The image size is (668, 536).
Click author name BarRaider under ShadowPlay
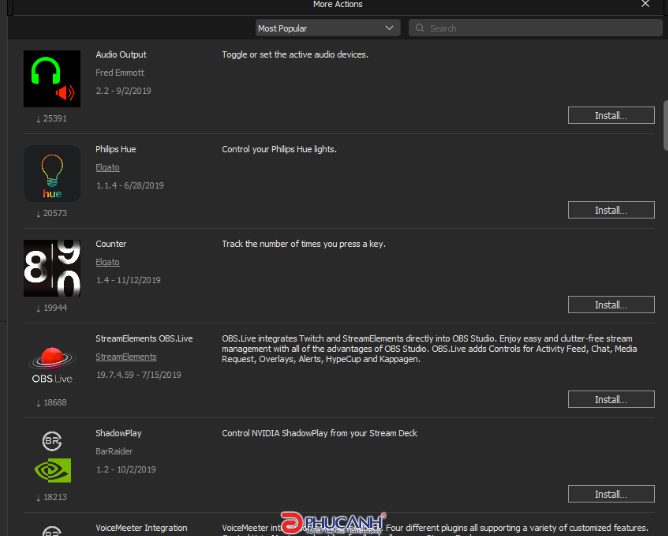(114, 451)
